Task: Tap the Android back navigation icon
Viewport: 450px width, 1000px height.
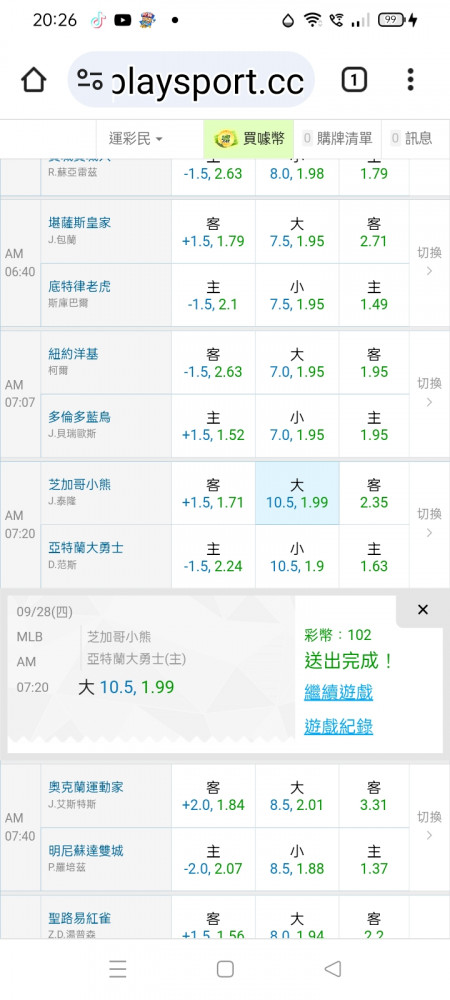Action: 333,969
